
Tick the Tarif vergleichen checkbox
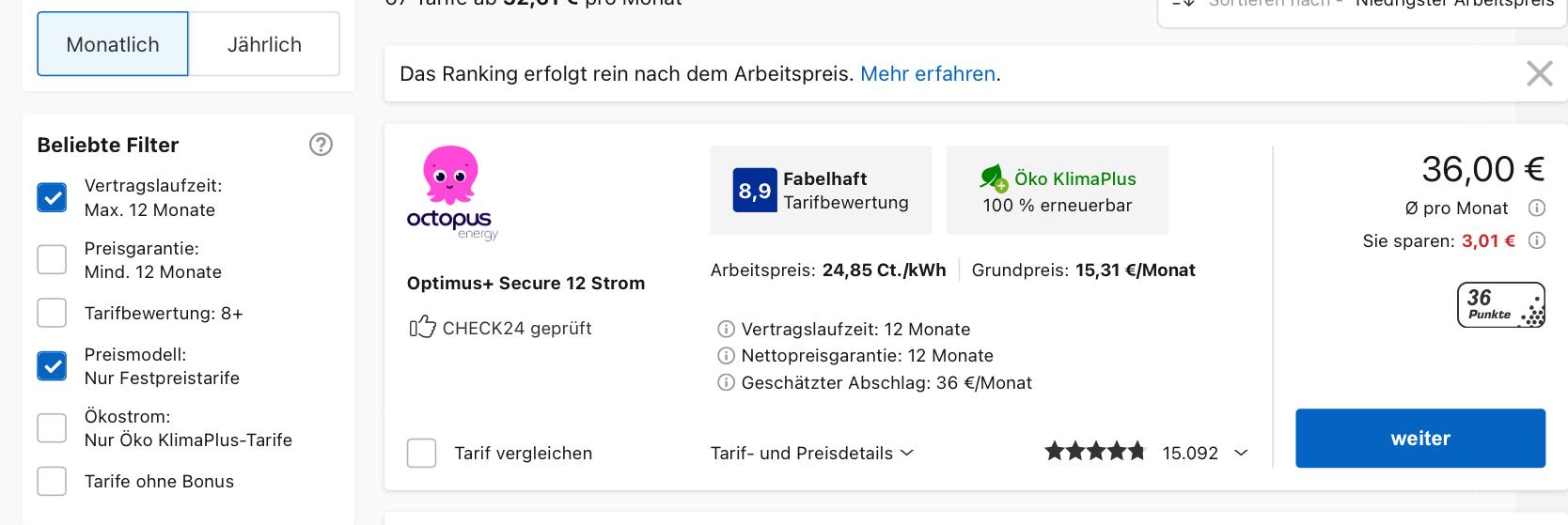421,454
